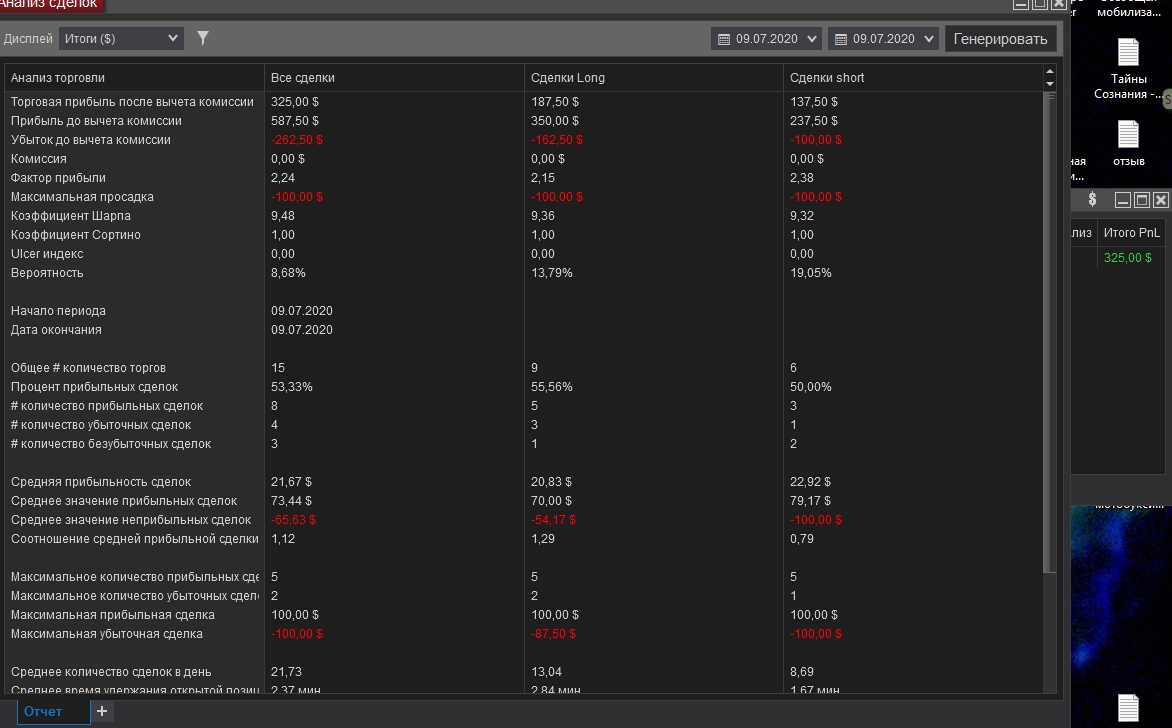1172x728 pixels.
Task: Click the 79,17 $ short average value
Action: 810,501
